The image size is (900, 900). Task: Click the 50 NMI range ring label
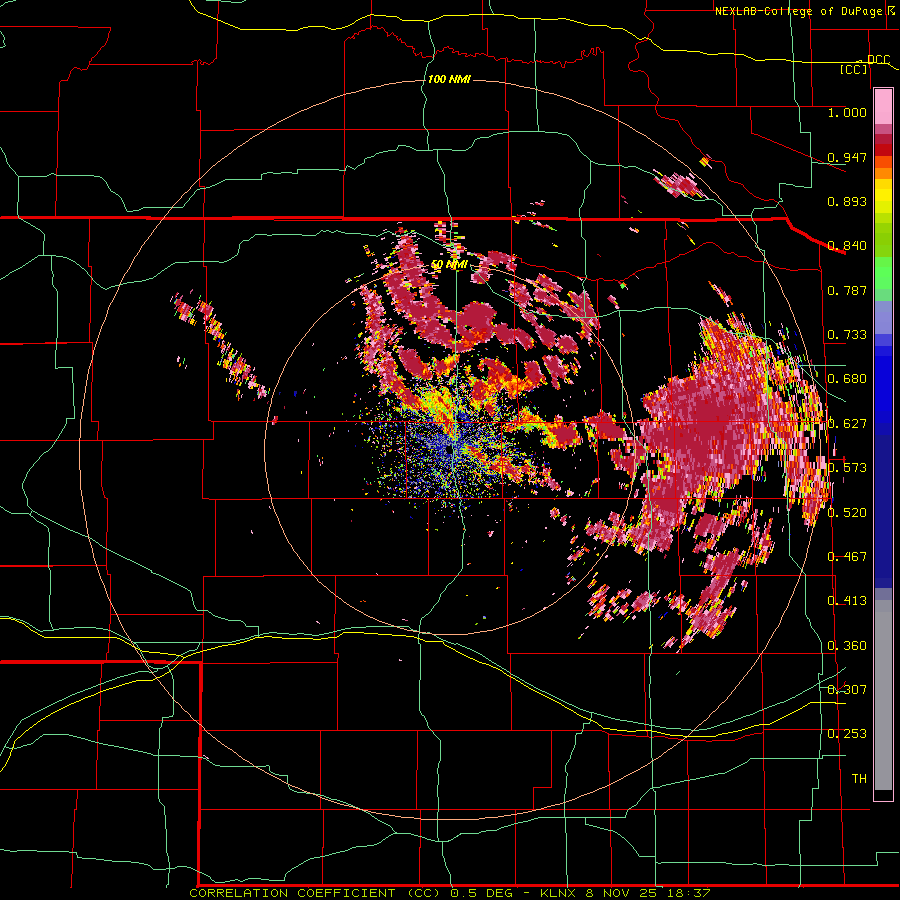point(449,265)
